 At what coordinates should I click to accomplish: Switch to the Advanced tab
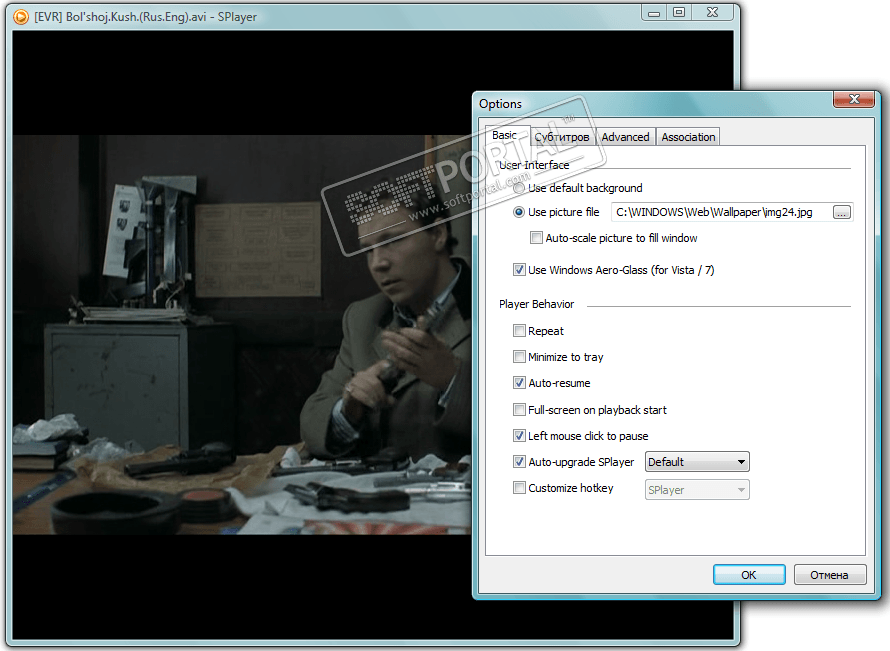(625, 137)
